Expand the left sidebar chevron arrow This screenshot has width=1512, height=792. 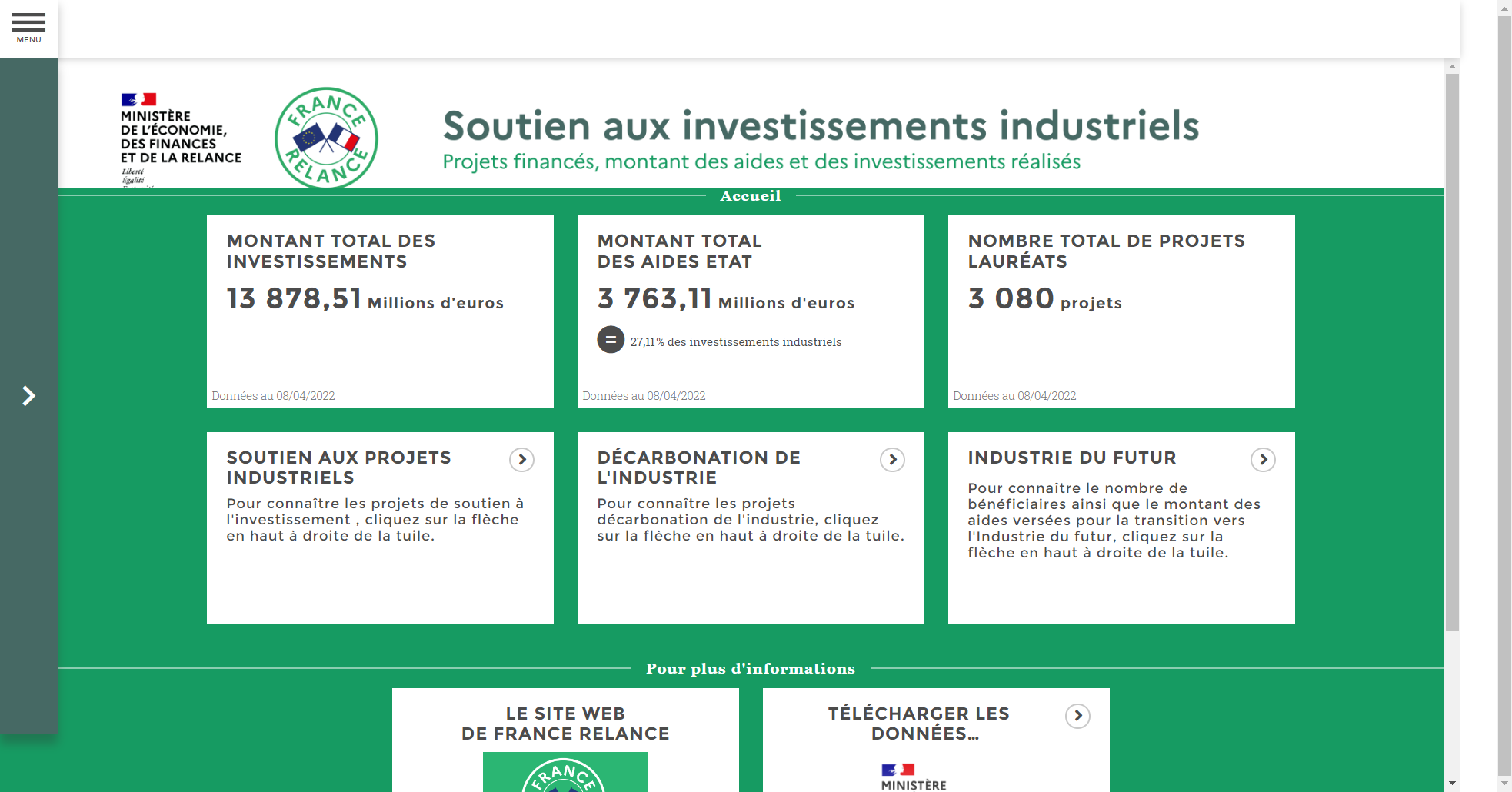(x=28, y=395)
